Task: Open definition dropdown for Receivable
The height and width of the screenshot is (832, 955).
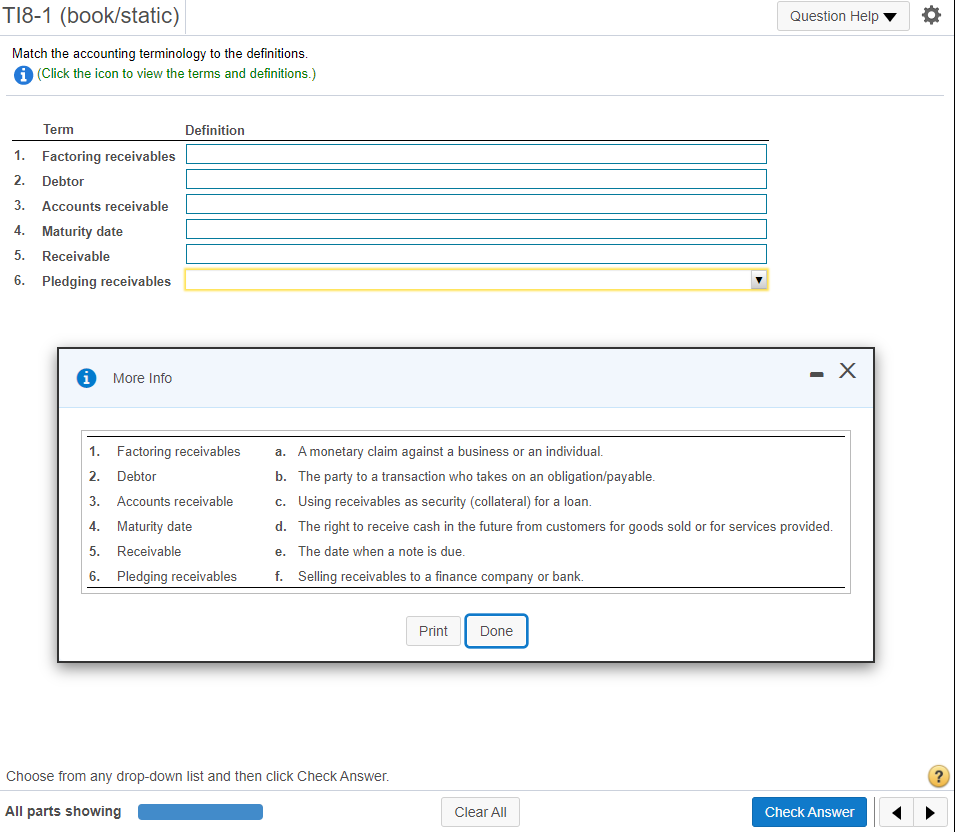Action: click(476, 254)
